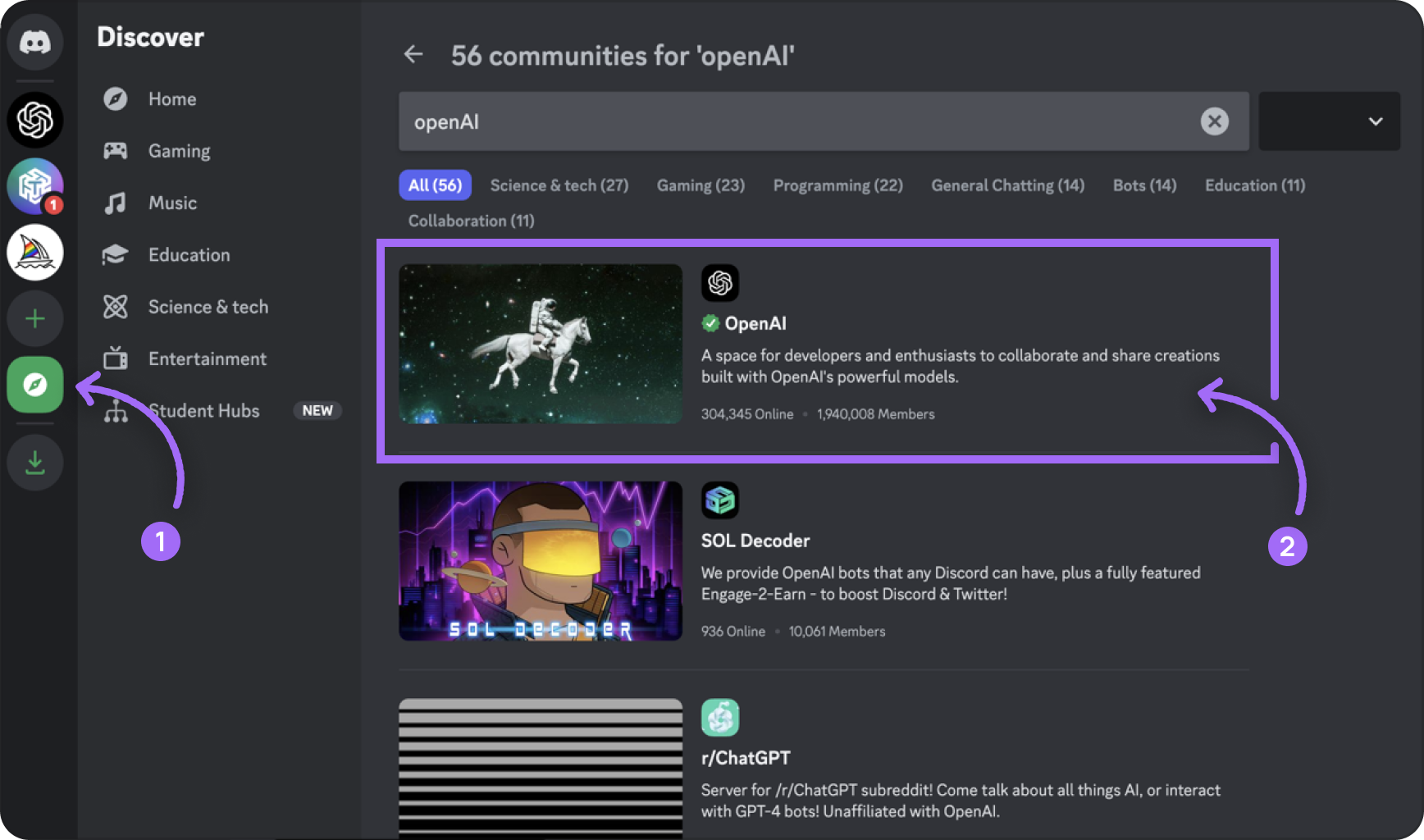Click the green Explore Discoverable Servers compass
This screenshot has width=1424, height=840.
[35, 384]
